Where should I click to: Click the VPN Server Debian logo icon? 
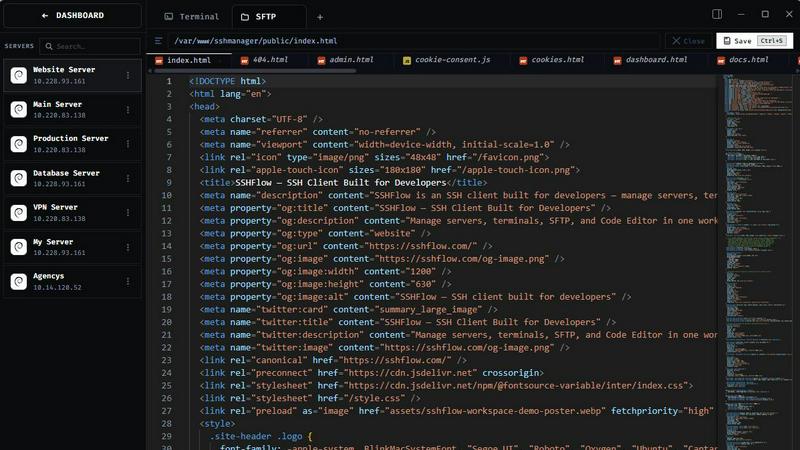point(19,213)
